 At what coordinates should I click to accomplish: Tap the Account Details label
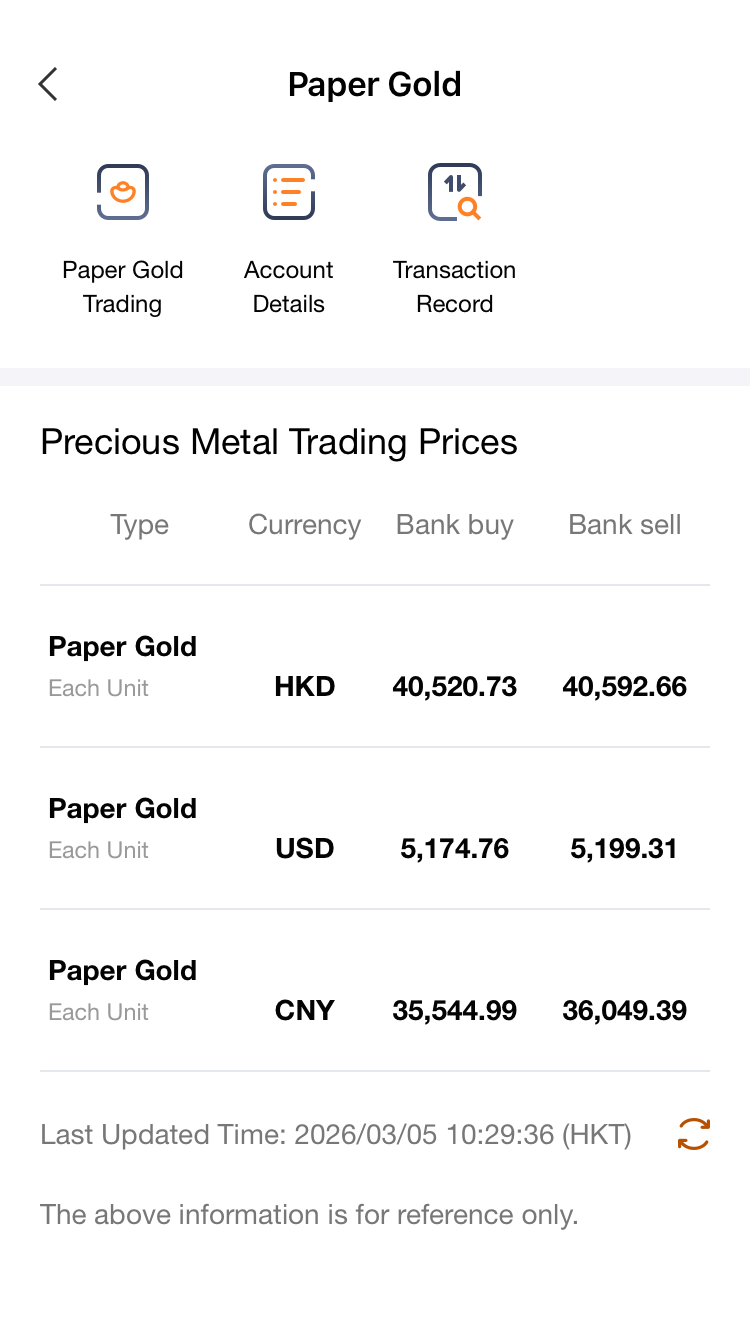[x=289, y=287]
